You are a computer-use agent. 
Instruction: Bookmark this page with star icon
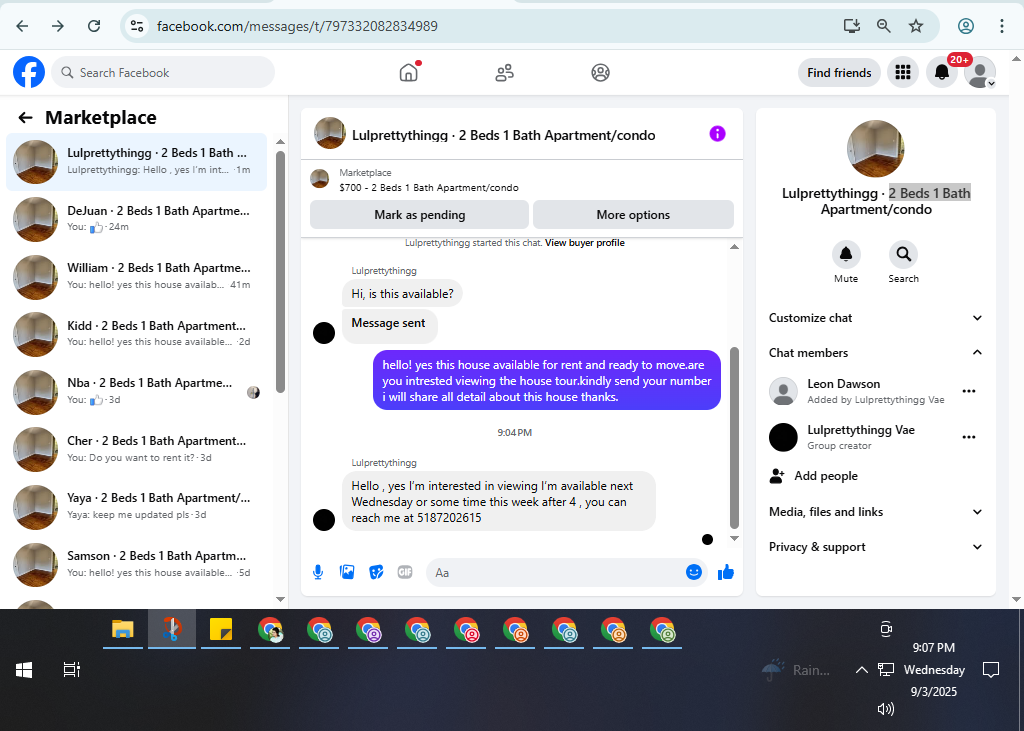click(x=916, y=26)
